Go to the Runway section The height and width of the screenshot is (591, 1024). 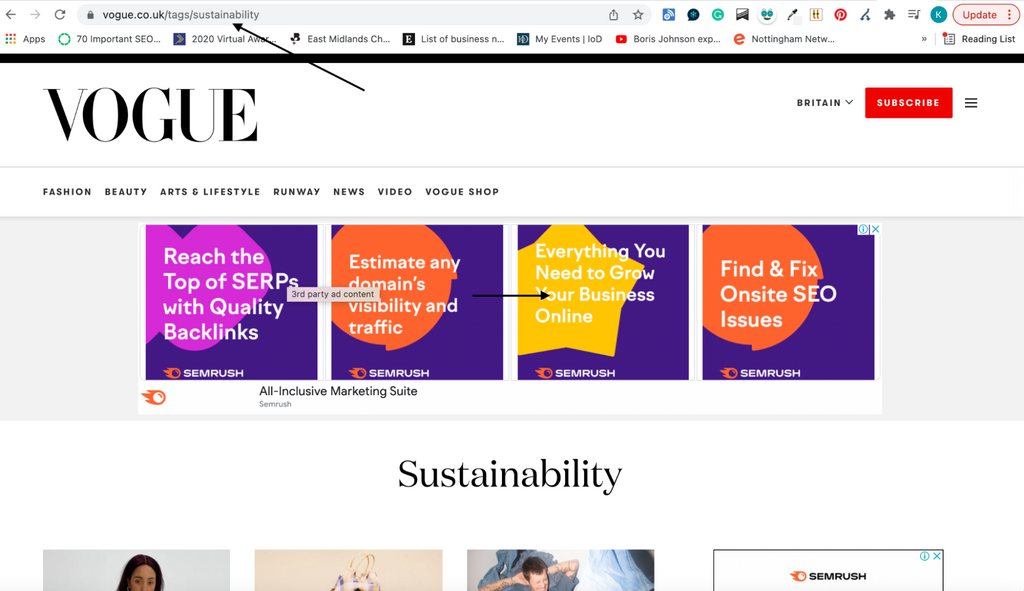297,192
